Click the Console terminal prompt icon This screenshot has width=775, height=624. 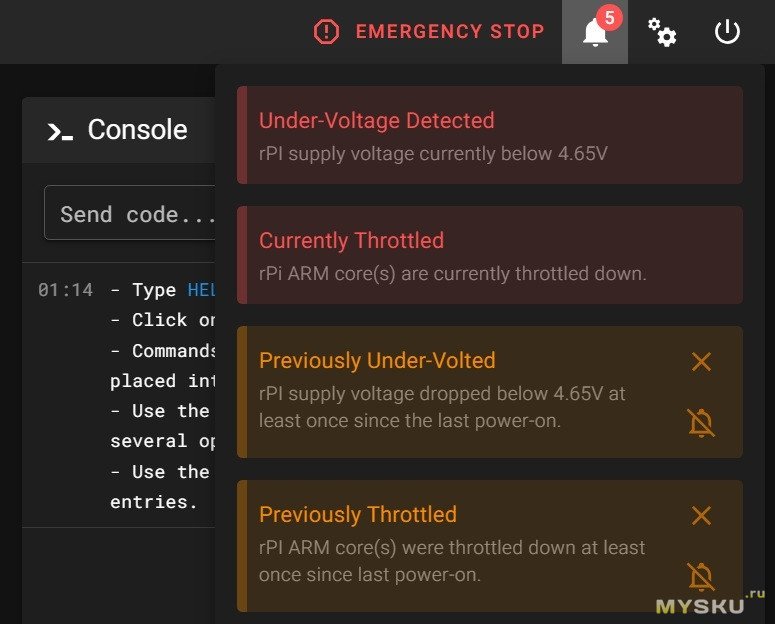tap(60, 131)
